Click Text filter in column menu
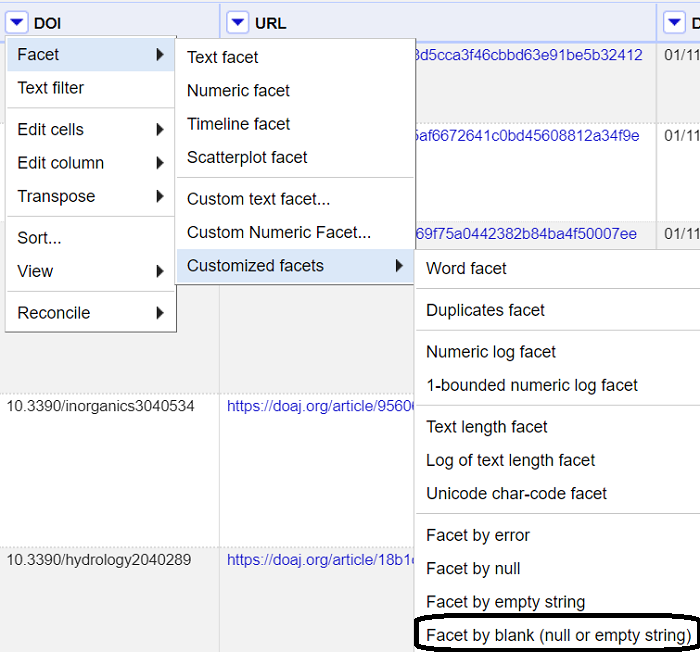 click(x=51, y=88)
